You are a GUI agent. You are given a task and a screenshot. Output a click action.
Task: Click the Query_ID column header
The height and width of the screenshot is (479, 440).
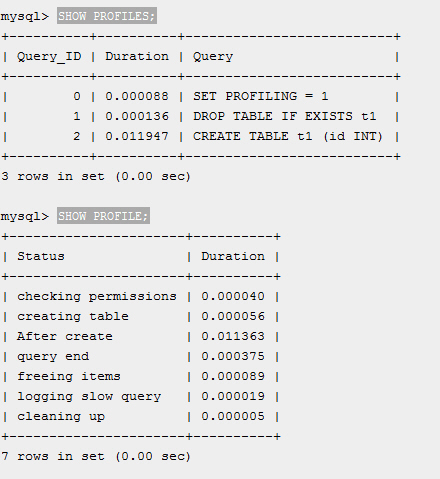click(x=49, y=56)
